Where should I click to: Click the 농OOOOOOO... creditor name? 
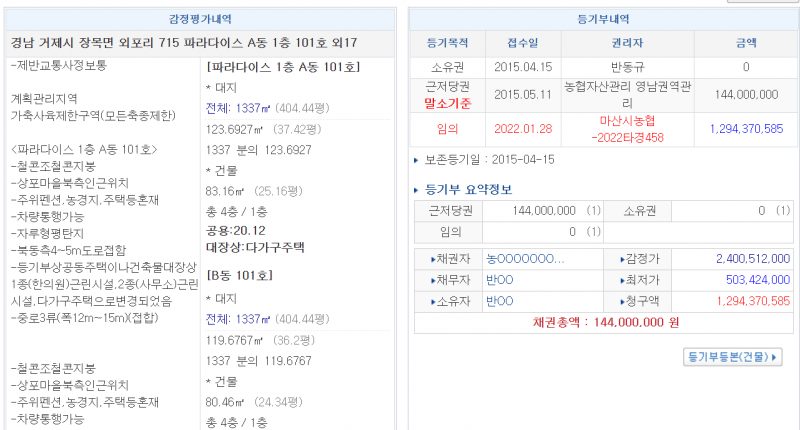click(x=524, y=259)
